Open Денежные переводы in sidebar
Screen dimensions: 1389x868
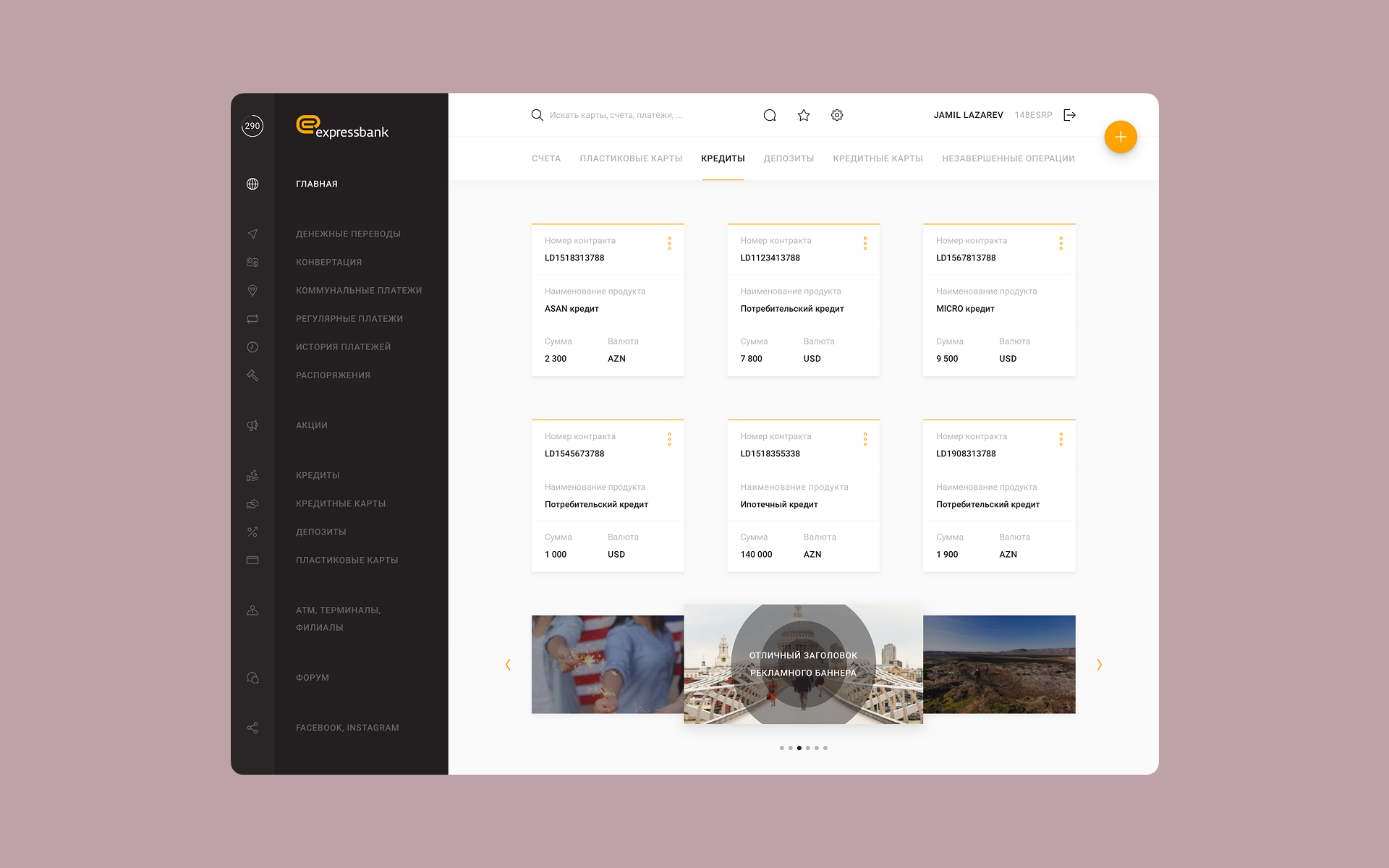(348, 234)
